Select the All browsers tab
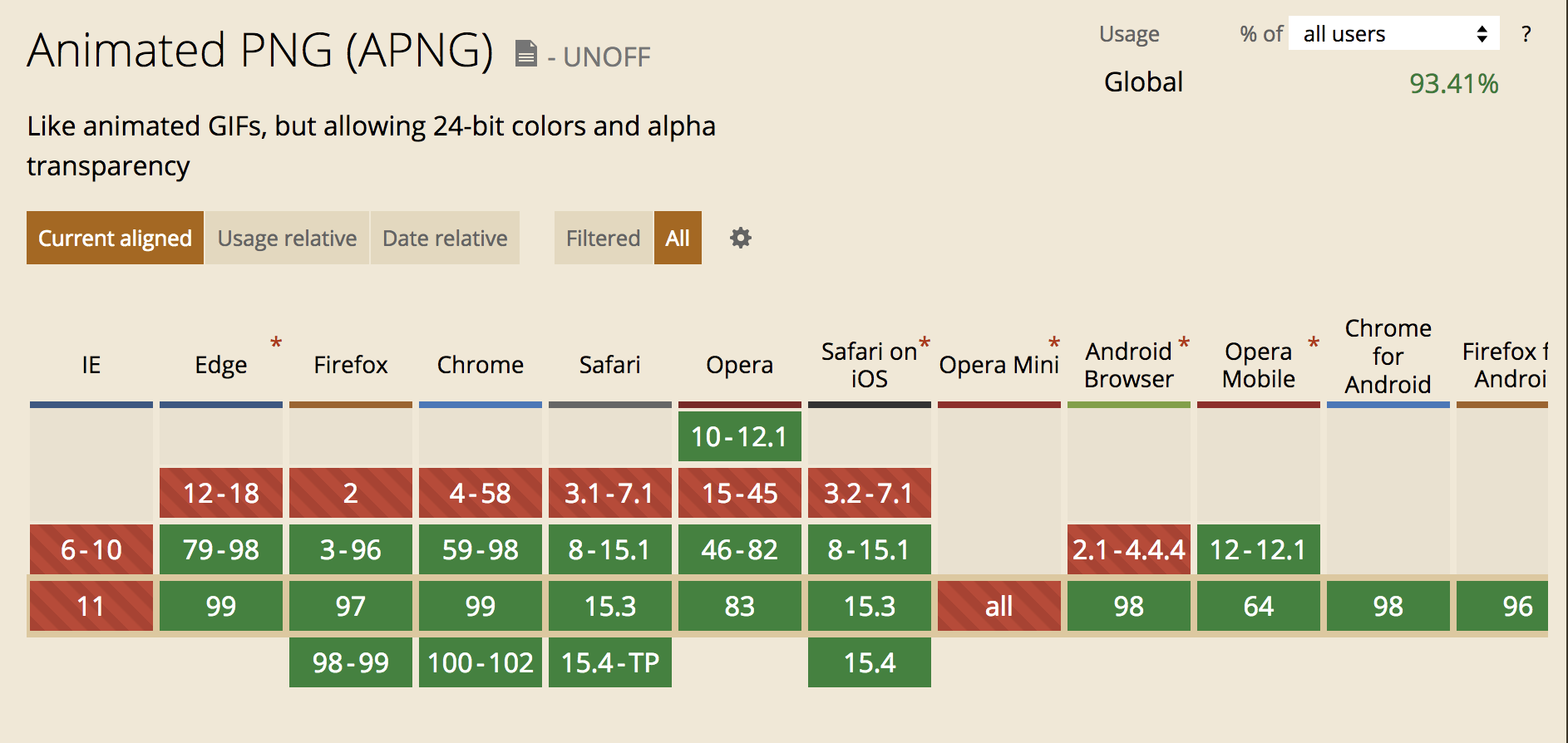The height and width of the screenshot is (743, 1568). click(x=678, y=239)
